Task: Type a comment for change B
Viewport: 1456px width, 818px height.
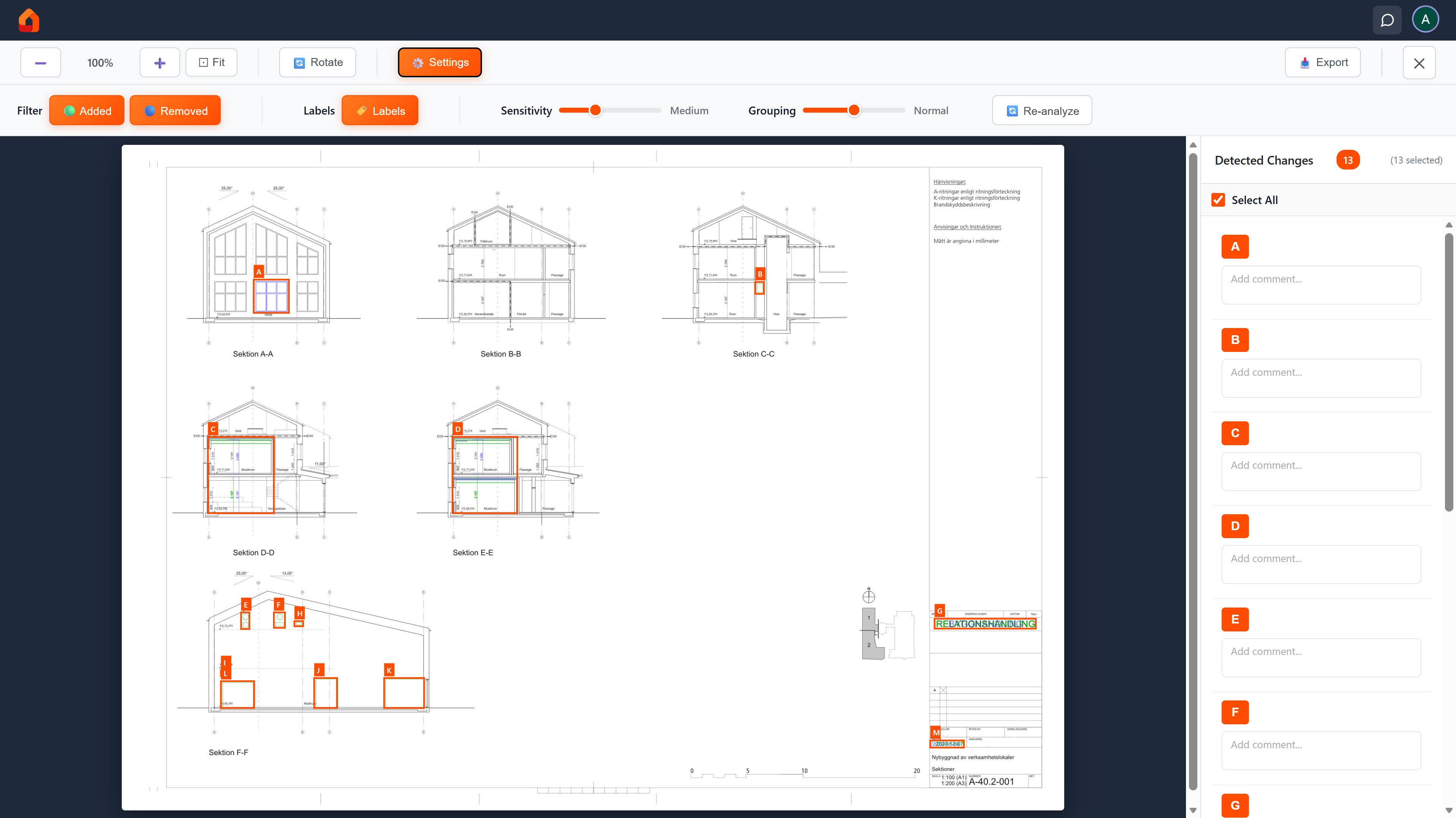Action: click(x=1321, y=378)
